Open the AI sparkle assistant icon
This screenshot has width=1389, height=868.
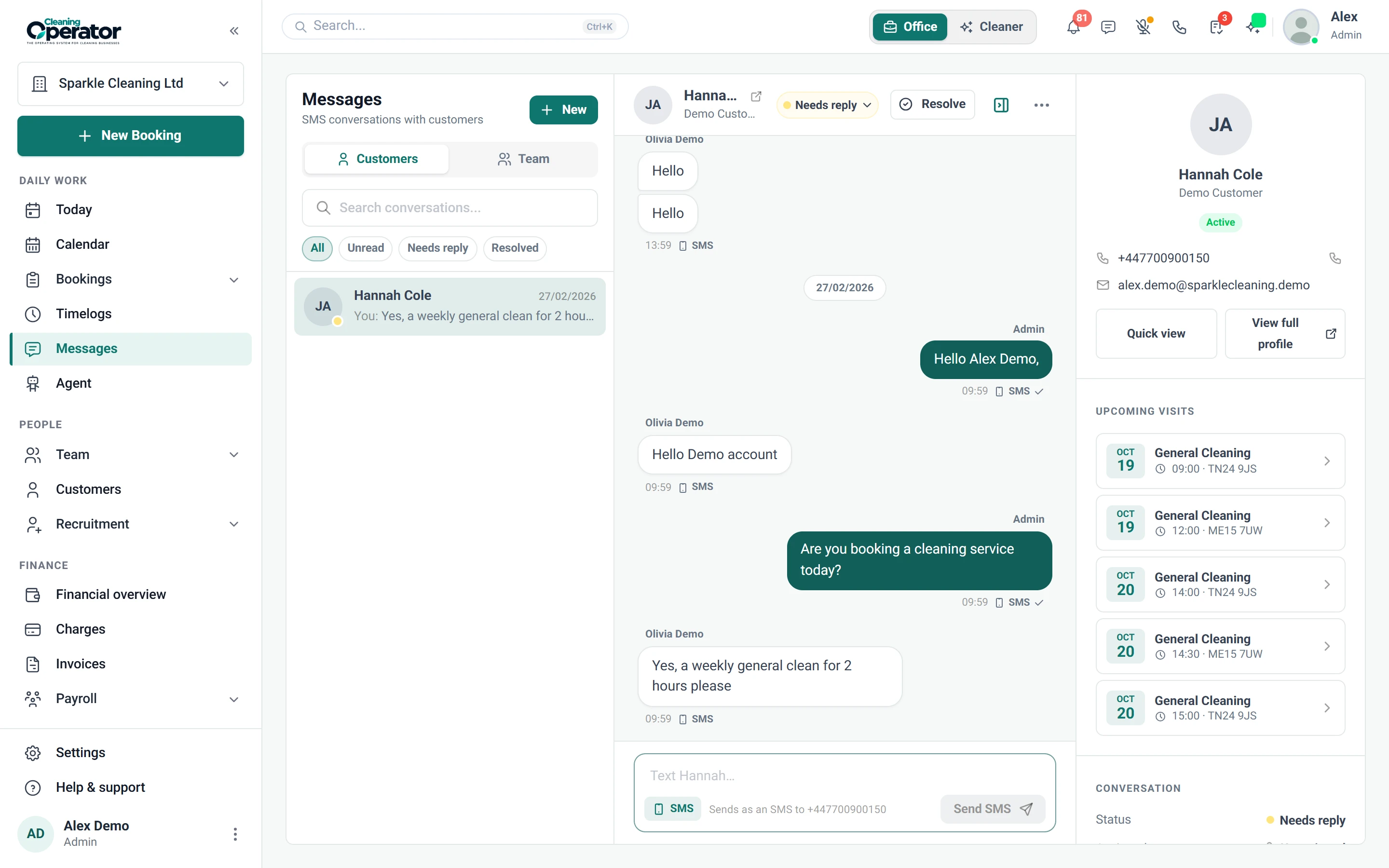click(1253, 26)
